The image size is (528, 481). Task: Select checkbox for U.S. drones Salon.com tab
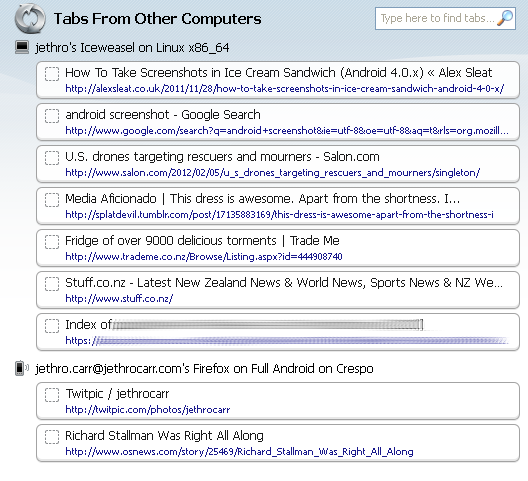click(x=52, y=158)
